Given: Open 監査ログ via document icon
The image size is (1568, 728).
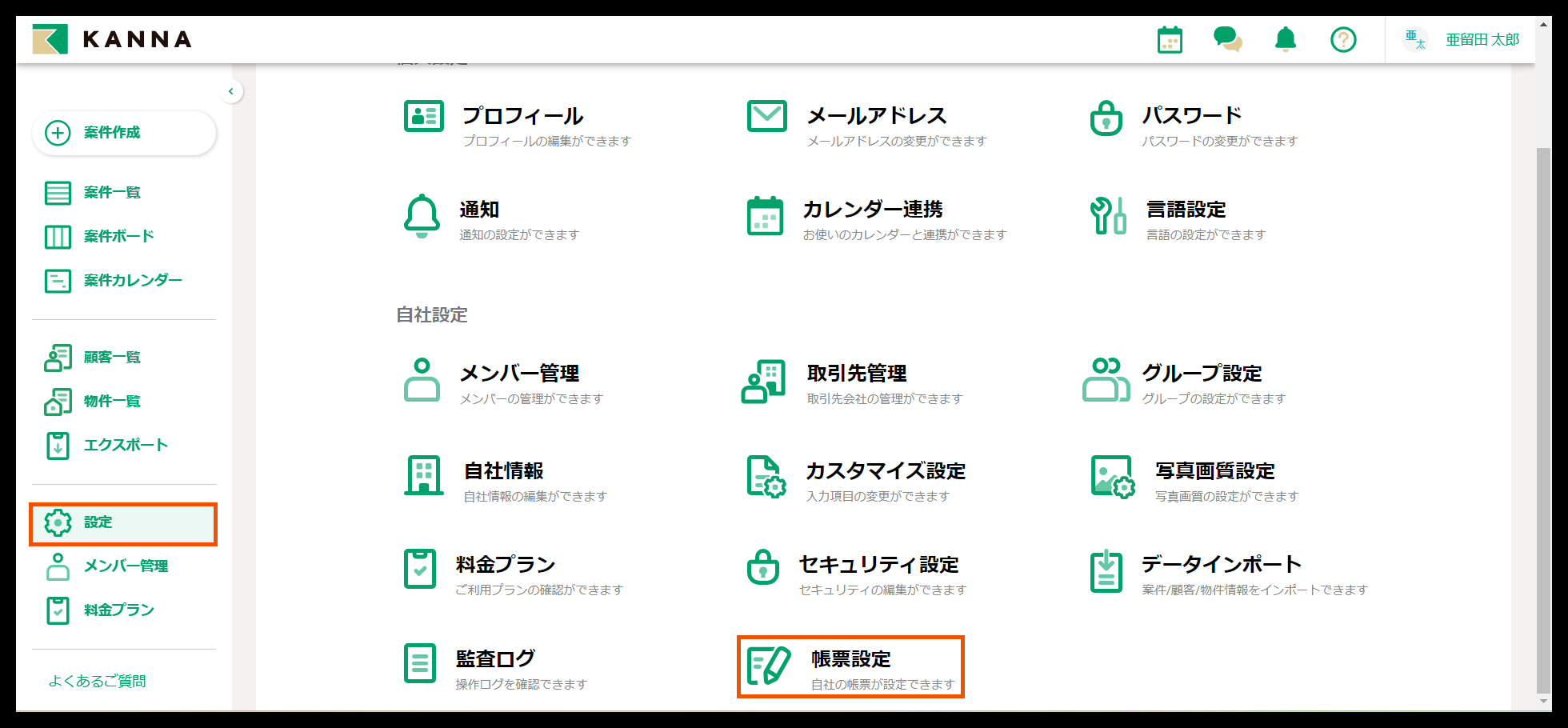Looking at the screenshot, I should (x=419, y=662).
